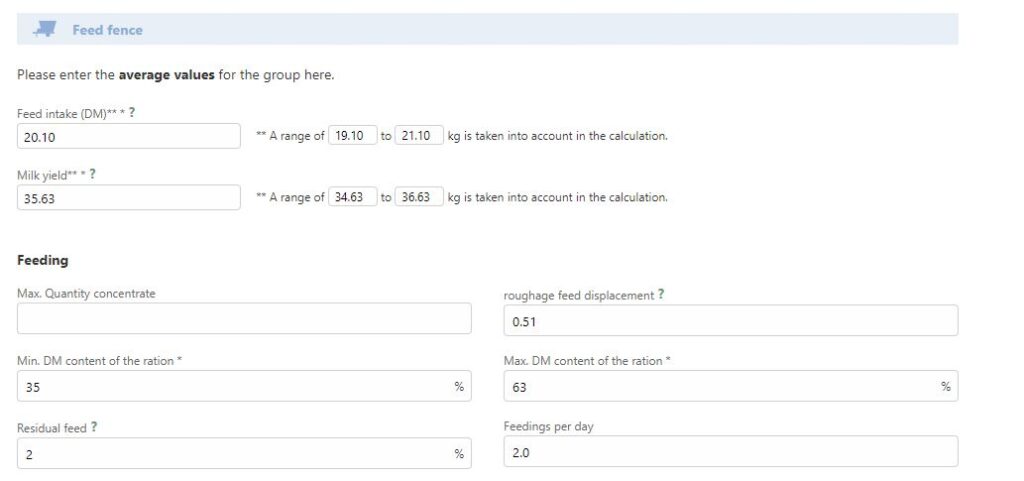The height and width of the screenshot is (481, 1024).
Task: Click Min. DM content of ration field
Action: coord(230,387)
